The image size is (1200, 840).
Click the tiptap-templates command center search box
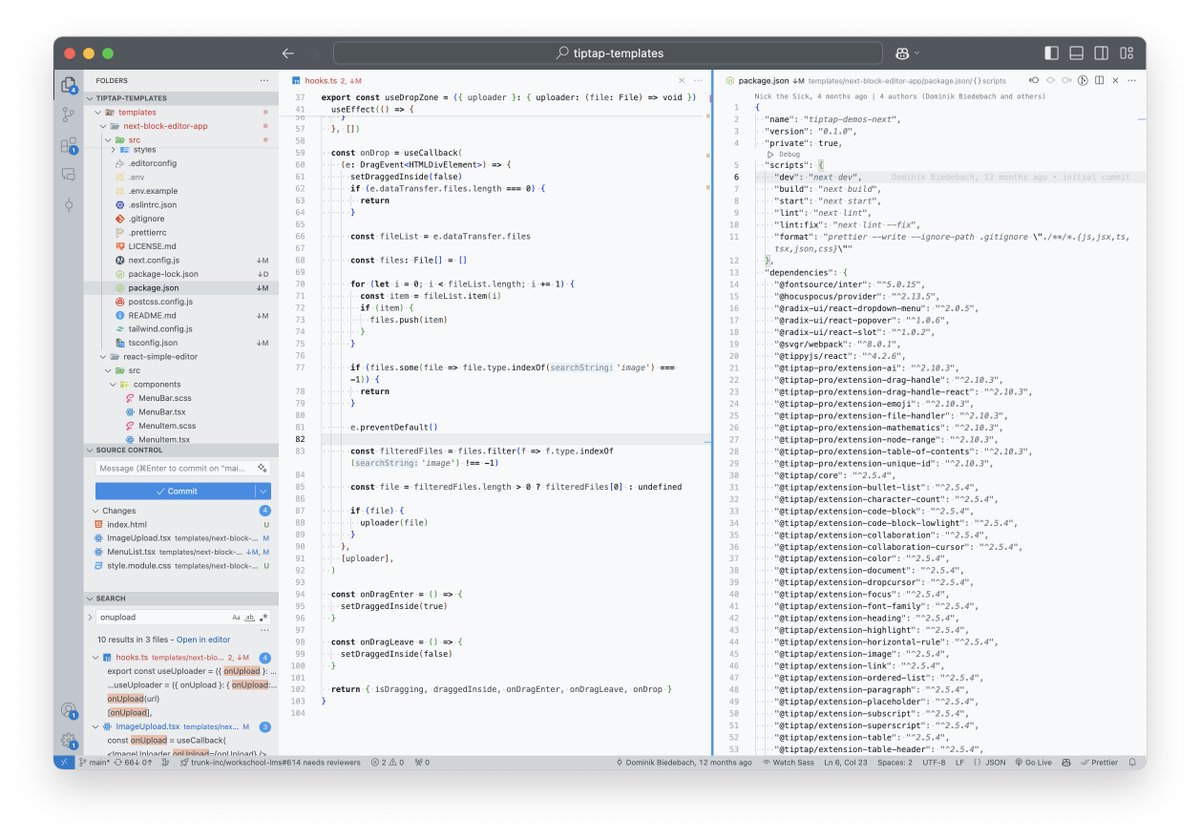click(606, 53)
